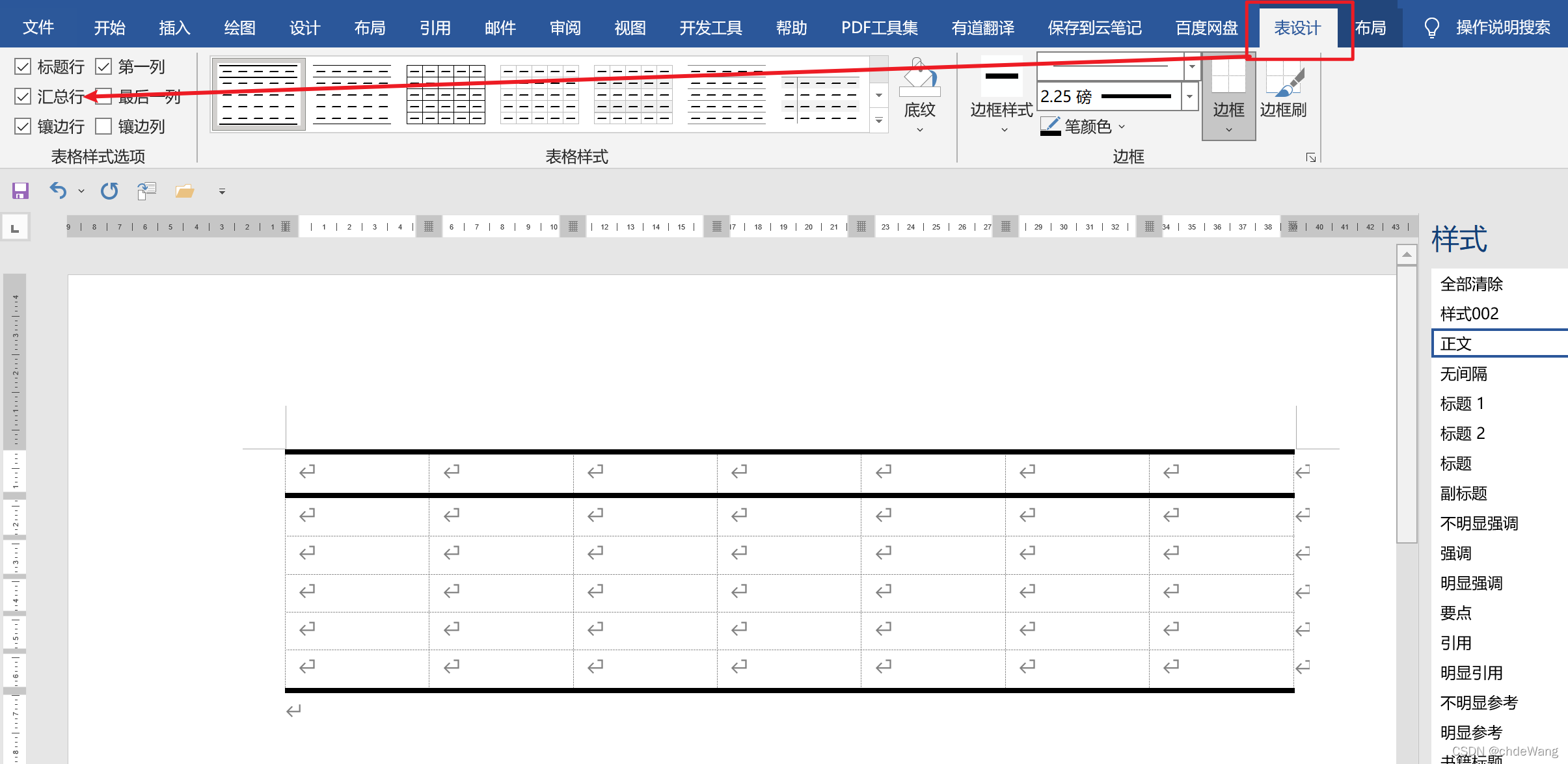This screenshot has height=764, width=1568.
Task: Click the Redo circular arrow icon
Action: [x=109, y=191]
